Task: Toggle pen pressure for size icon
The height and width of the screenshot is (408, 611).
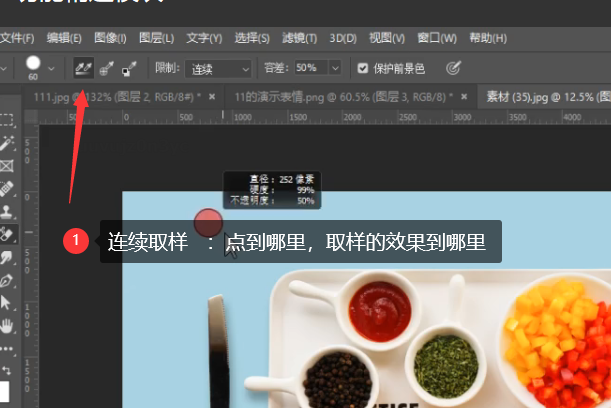Action: click(x=453, y=68)
